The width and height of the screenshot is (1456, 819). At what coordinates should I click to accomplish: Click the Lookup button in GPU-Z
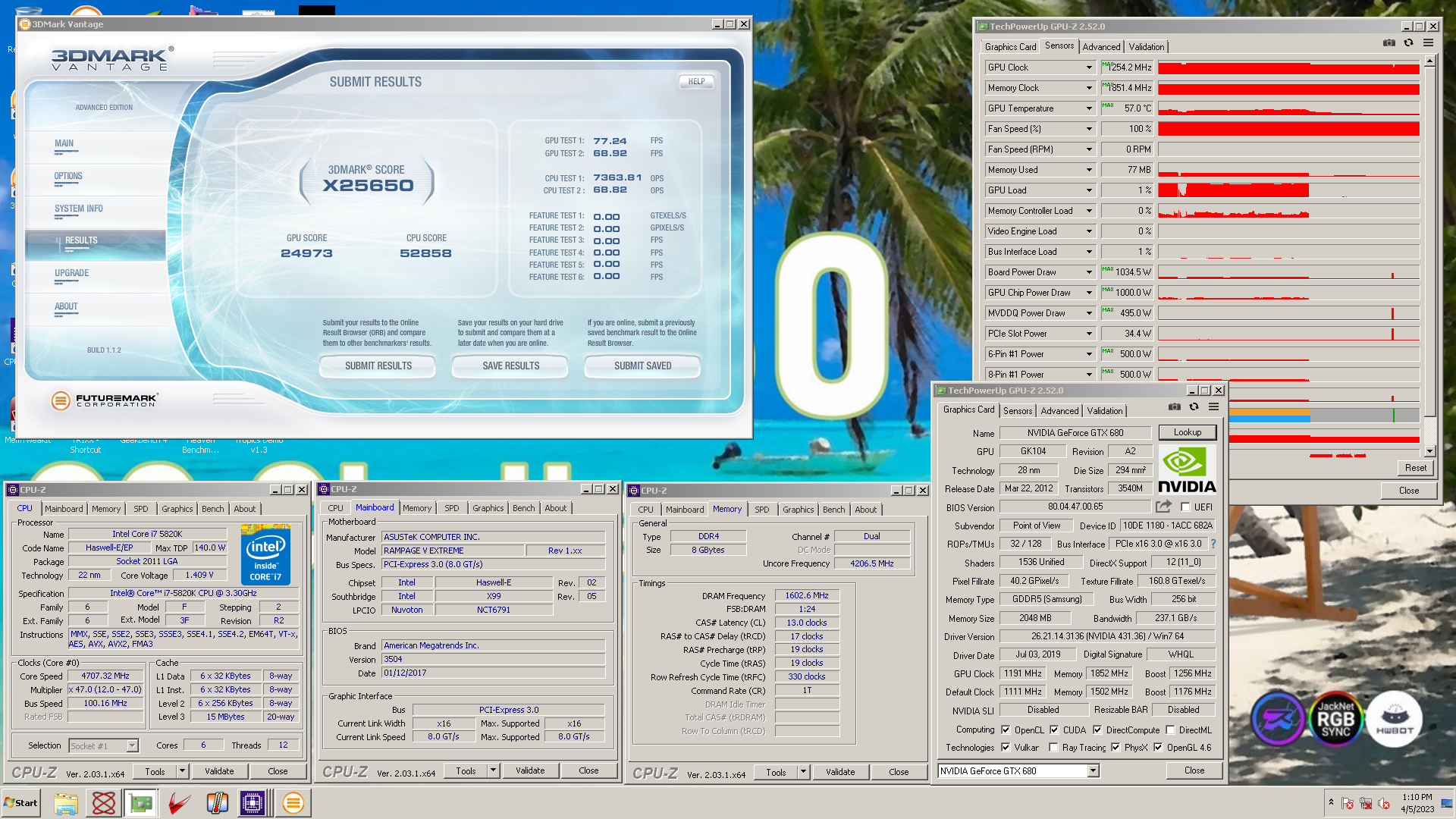click(1188, 432)
